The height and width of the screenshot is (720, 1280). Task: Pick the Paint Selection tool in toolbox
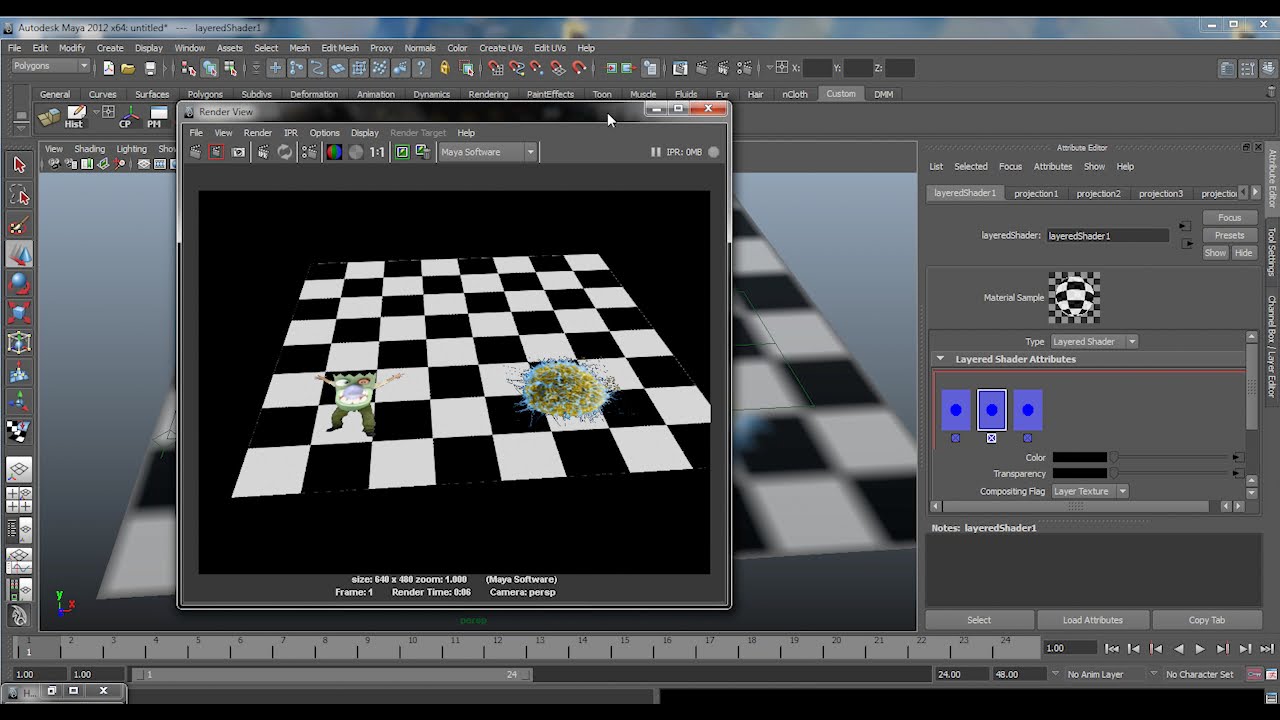click(19, 225)
